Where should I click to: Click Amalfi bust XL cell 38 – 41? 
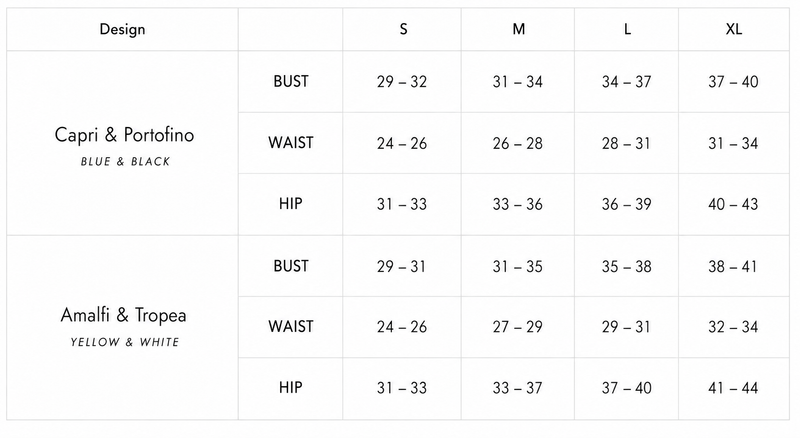(x=732, y=266)
